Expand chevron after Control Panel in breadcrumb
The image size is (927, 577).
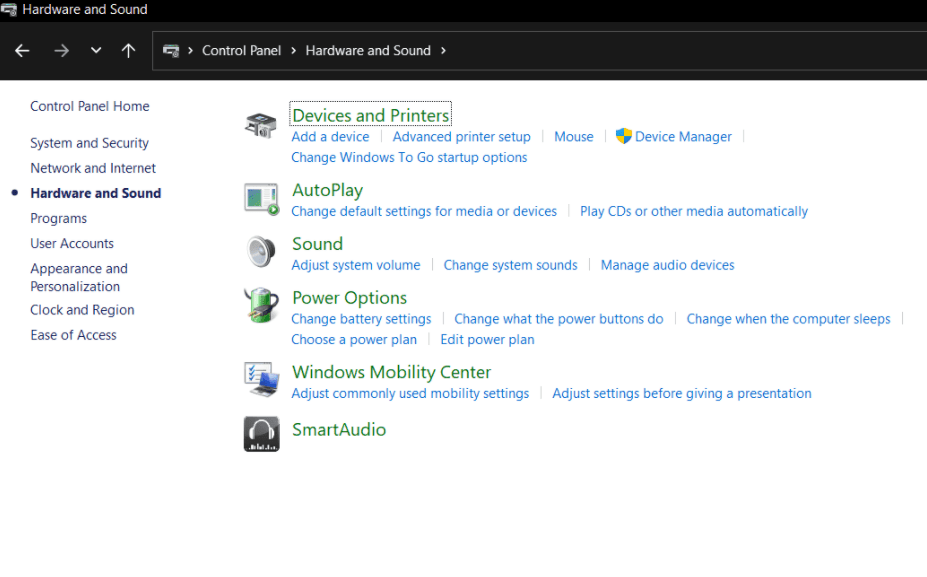click(x=293, y=51)
